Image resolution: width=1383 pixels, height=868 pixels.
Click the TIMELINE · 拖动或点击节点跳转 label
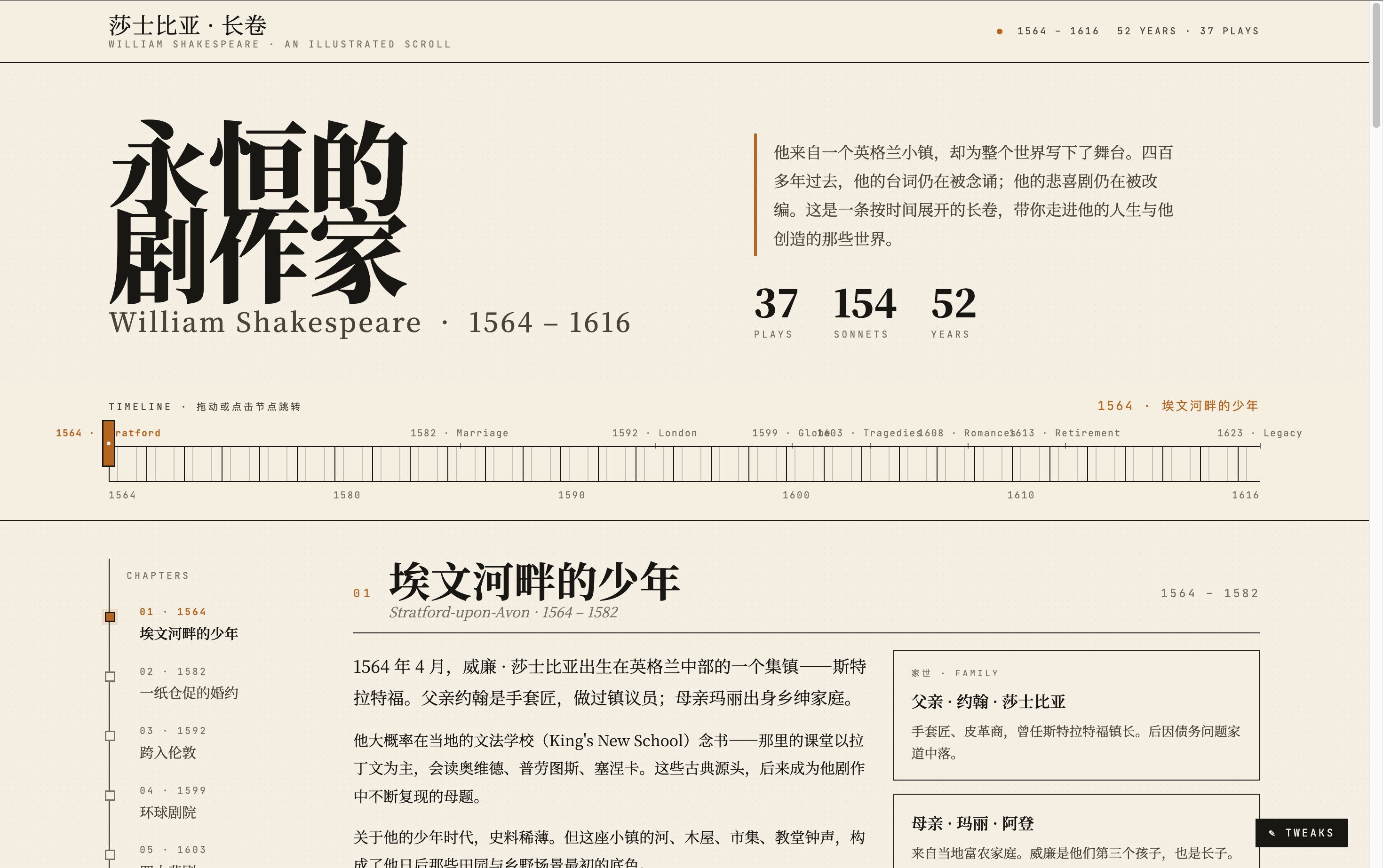click(205, 406)
